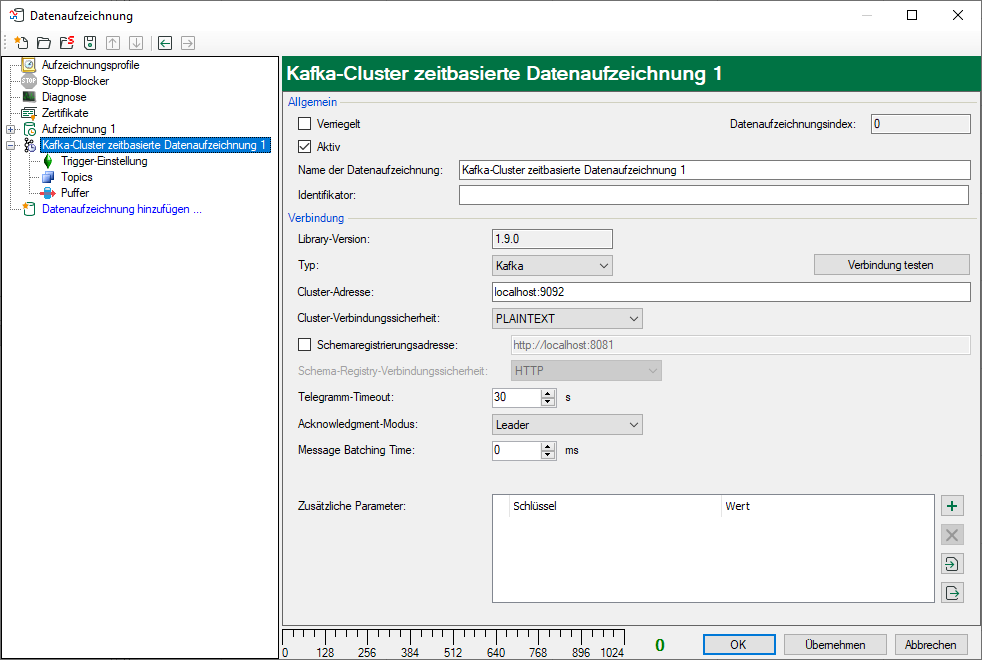Enable the Schemaregistrierungsadresse checkbox
The image size is (982, 660).
tap(305, 345)
